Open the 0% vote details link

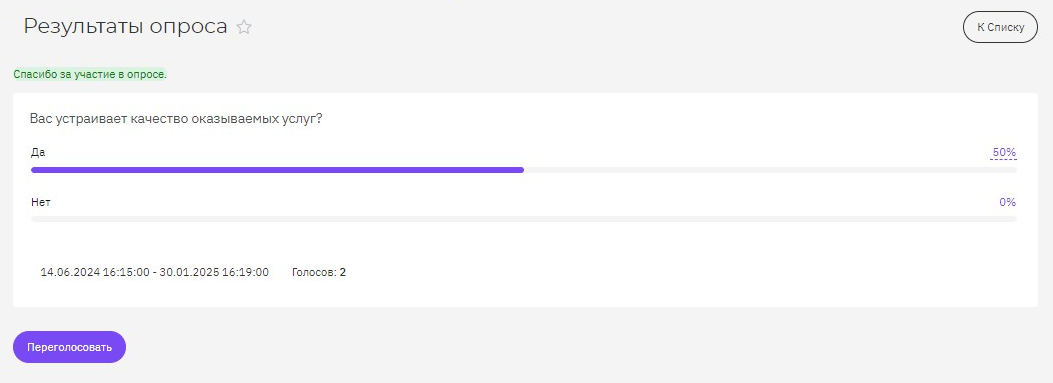pos(1007,202)
